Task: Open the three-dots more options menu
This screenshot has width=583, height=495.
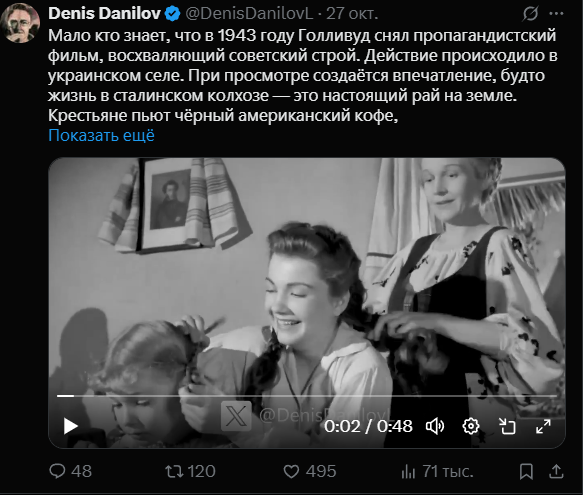Action: pos(556,13)
